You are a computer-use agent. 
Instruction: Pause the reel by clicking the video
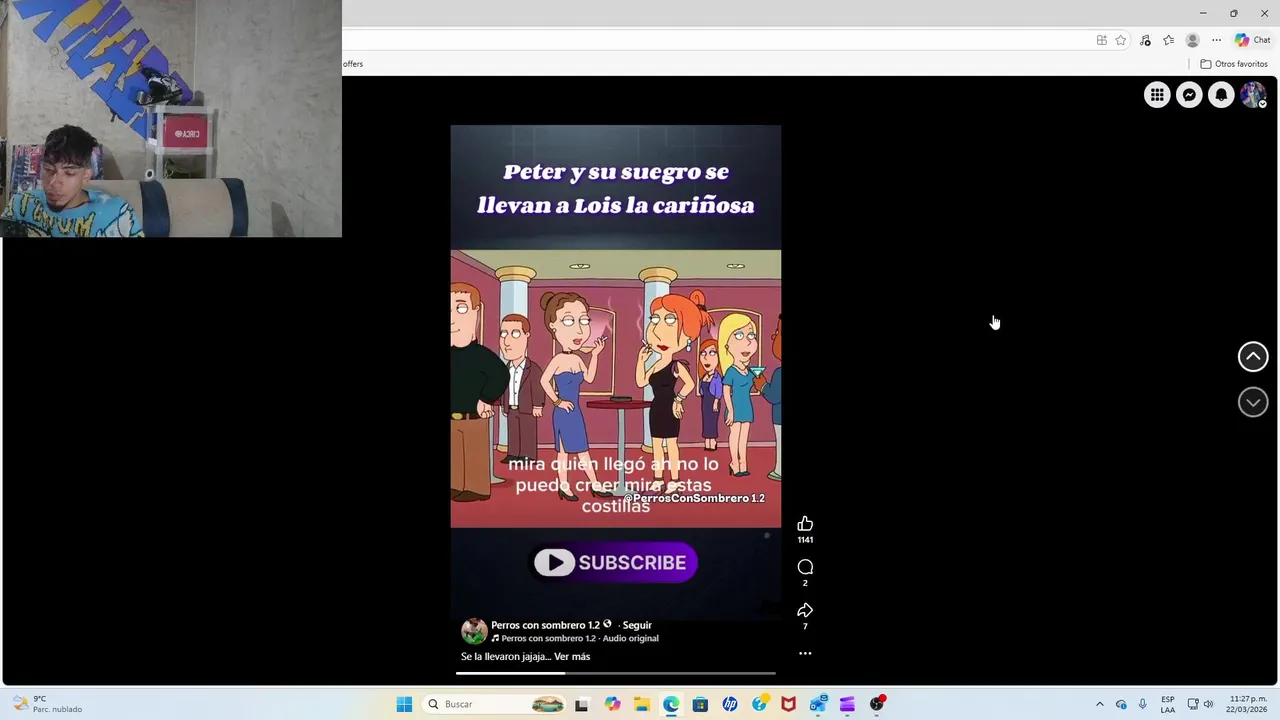point(616,370)
